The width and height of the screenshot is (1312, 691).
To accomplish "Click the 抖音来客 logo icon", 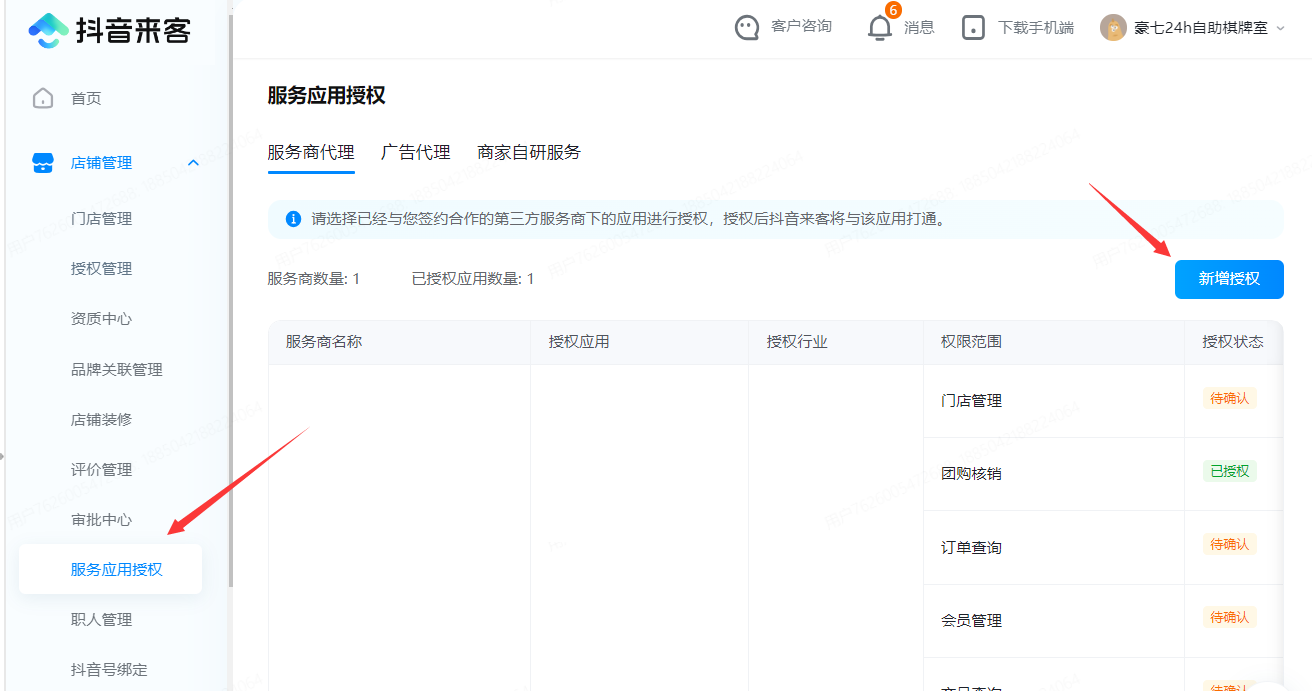I will point(48,30).
